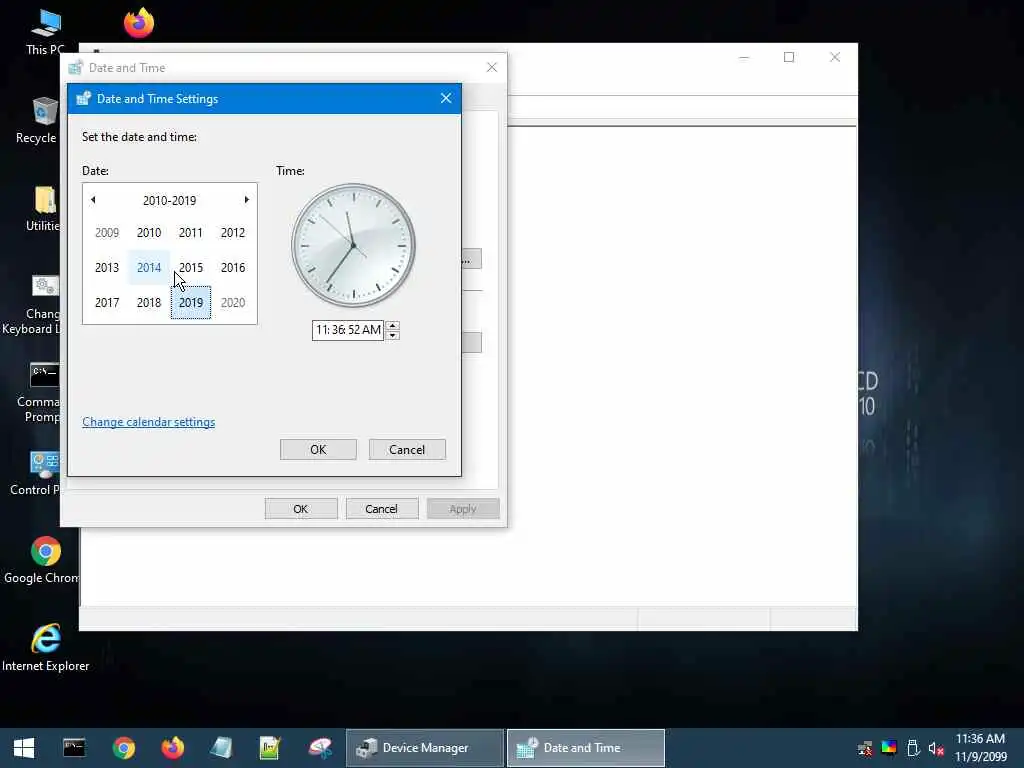Confirm with OK in Date and Time Settings
This screenshot has height=768, width=1024.
(318, 449)
